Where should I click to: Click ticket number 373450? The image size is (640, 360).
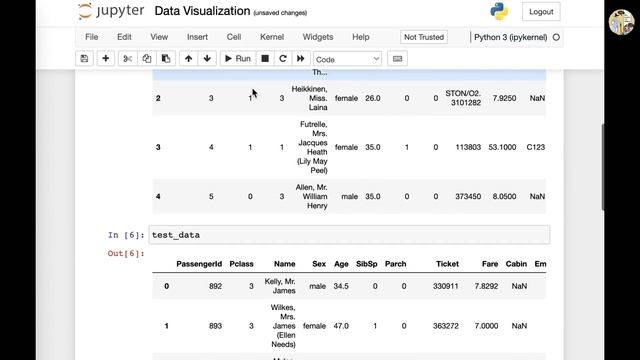[468, 196]
